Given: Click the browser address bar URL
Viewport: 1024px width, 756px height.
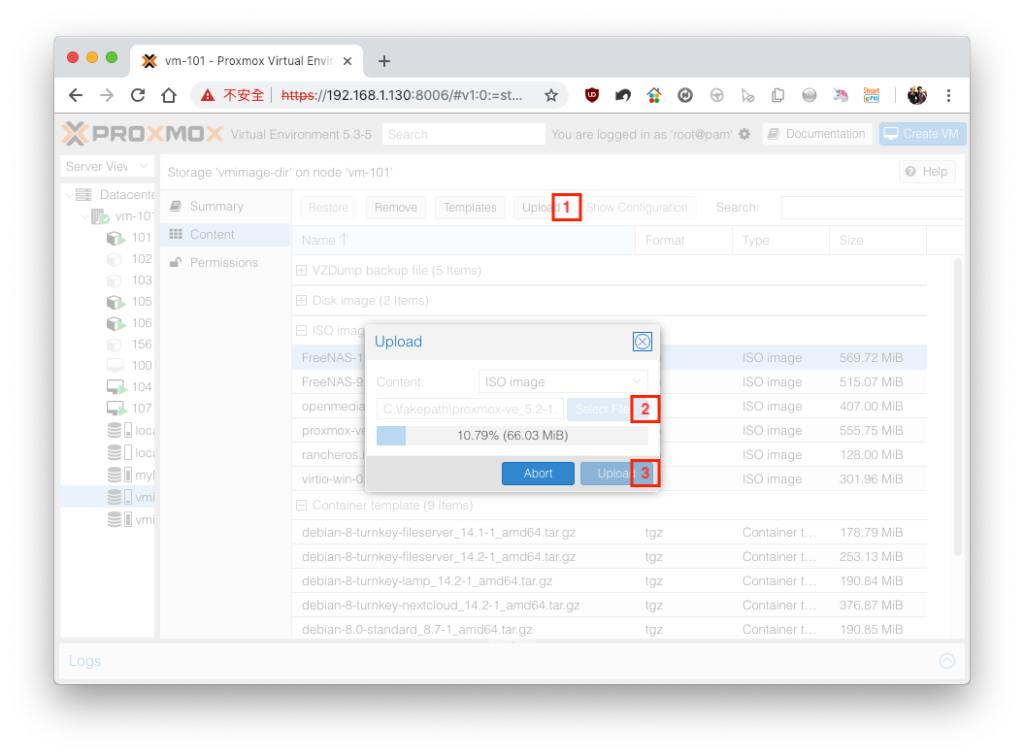Looking at the screenshot, I should (402, 95).
